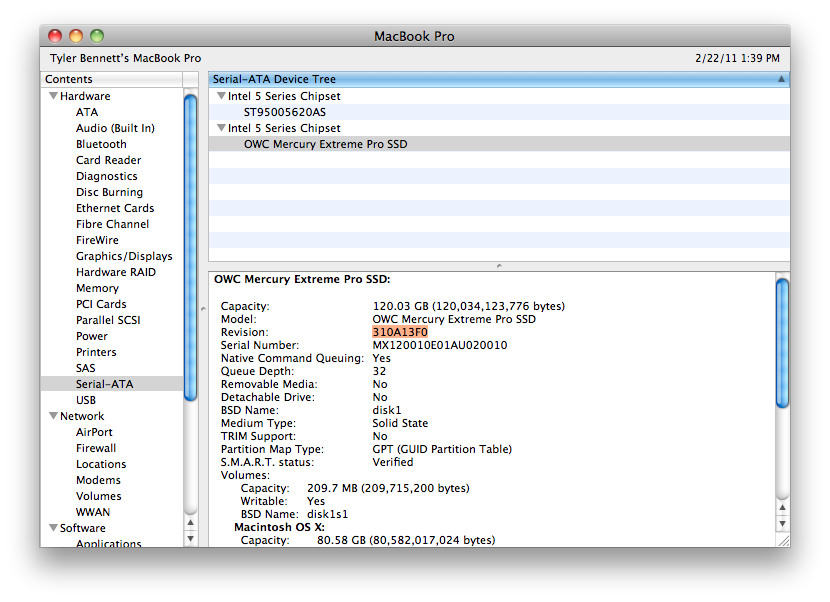Click the Medium Type value Solid State
Screen dimensions: 830x602
(400, 423)
